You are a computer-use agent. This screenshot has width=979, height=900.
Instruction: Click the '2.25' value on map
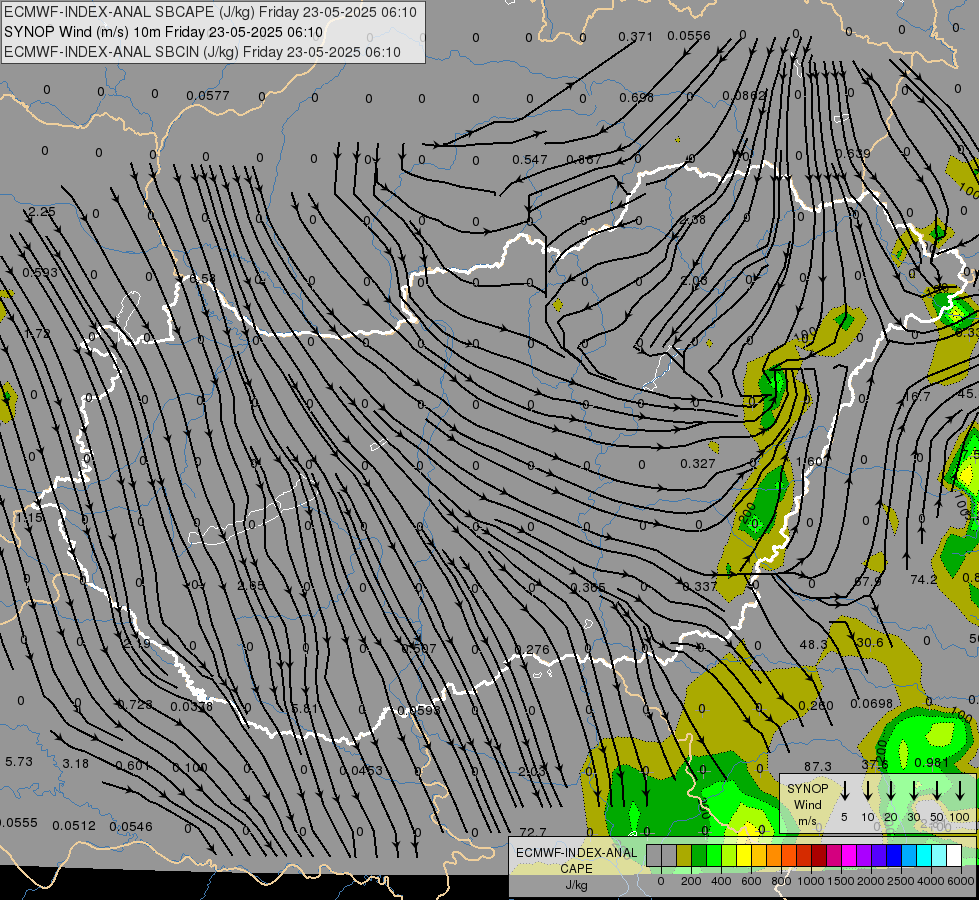42,212
